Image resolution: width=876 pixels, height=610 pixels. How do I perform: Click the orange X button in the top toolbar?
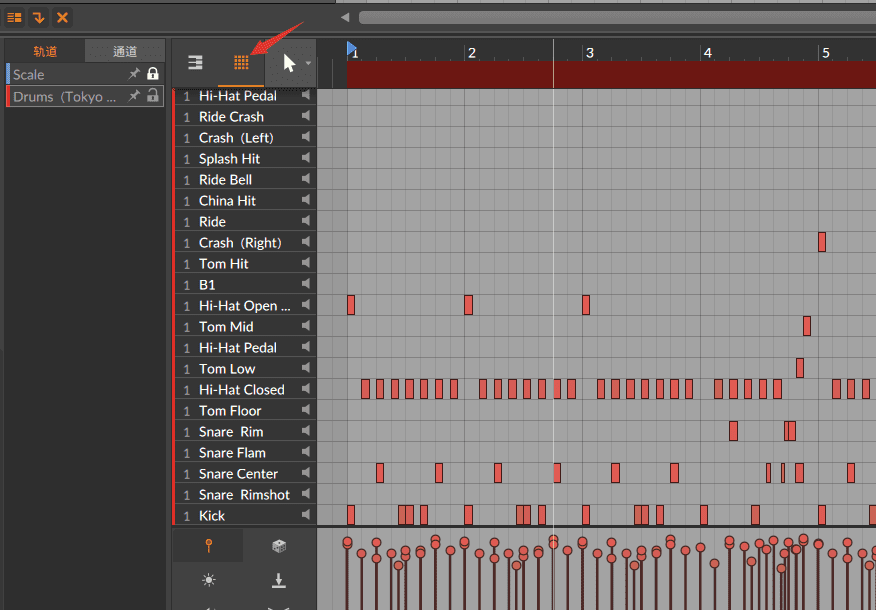(x=62, y=17)
